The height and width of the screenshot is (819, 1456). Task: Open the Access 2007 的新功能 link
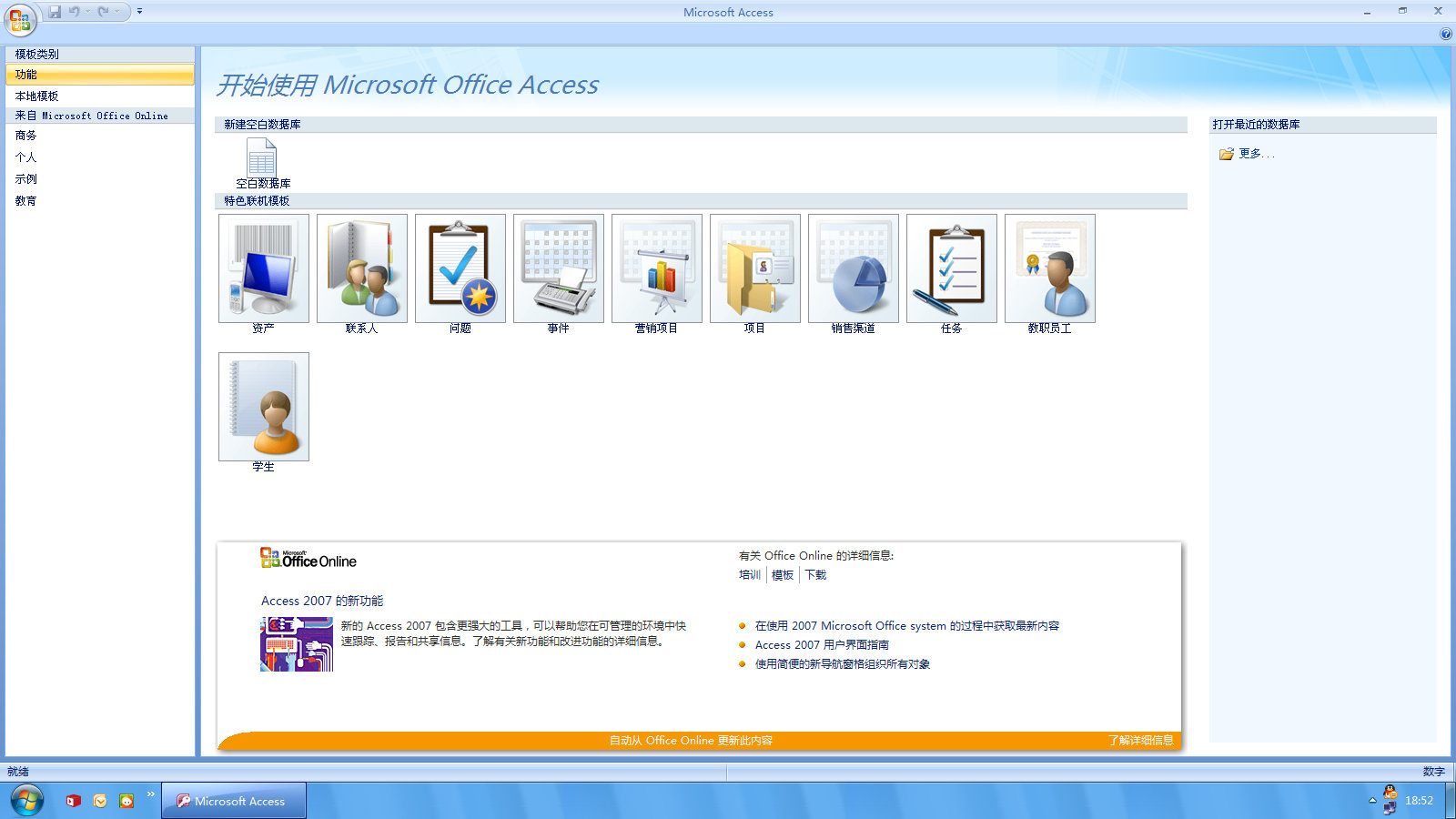pos(322,601)
